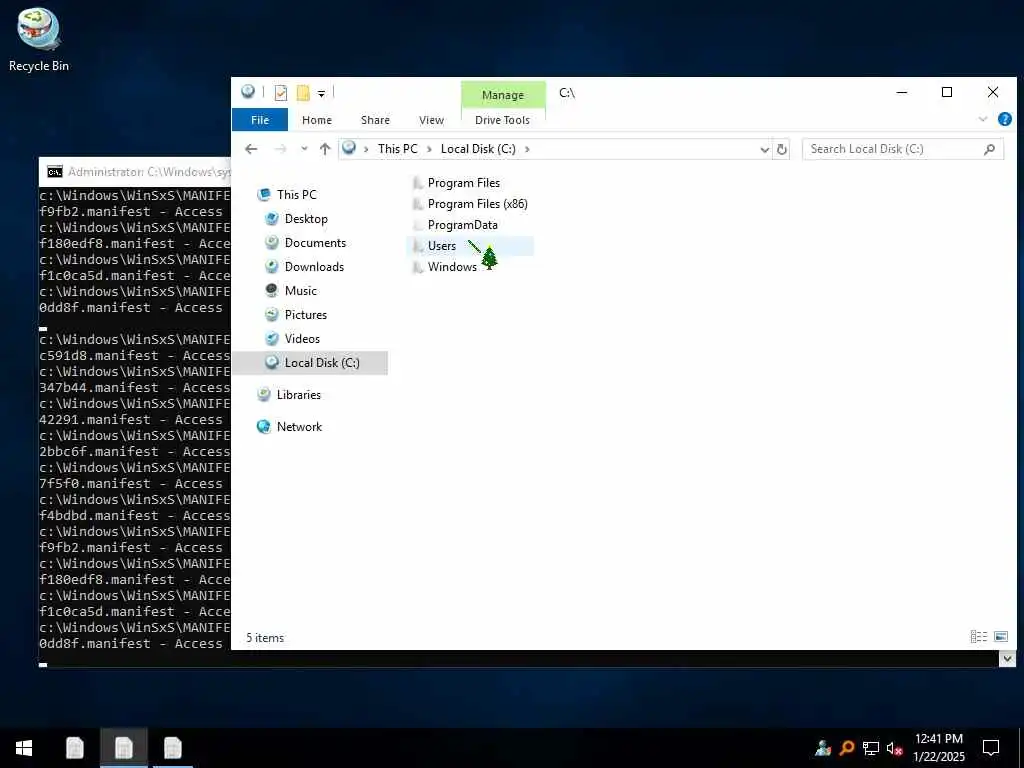Open the File ribbon tab
The height and width of the screenshot is (768, 1024).
point(260,120)
